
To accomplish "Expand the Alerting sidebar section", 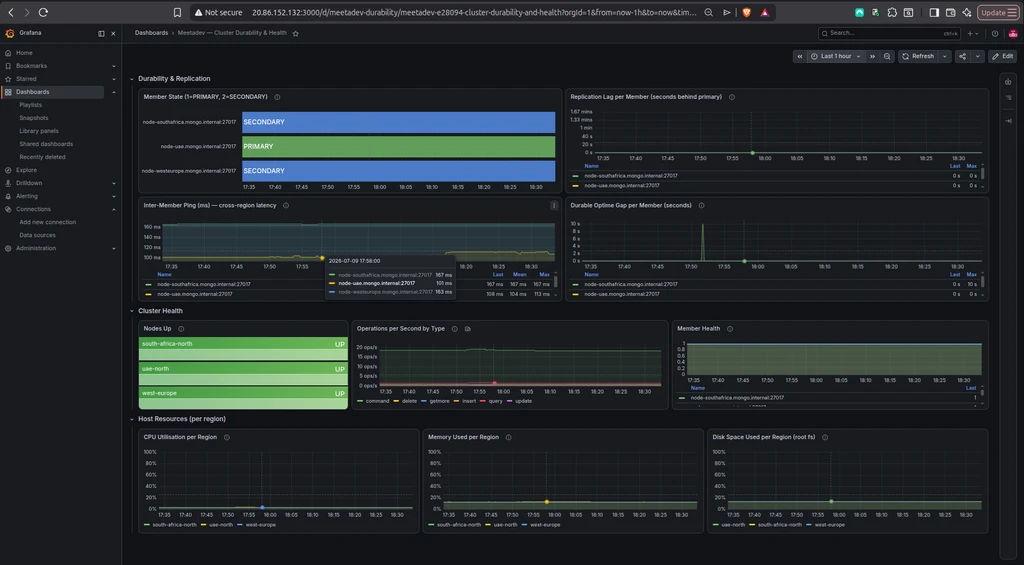I will [x=114, y=197].
